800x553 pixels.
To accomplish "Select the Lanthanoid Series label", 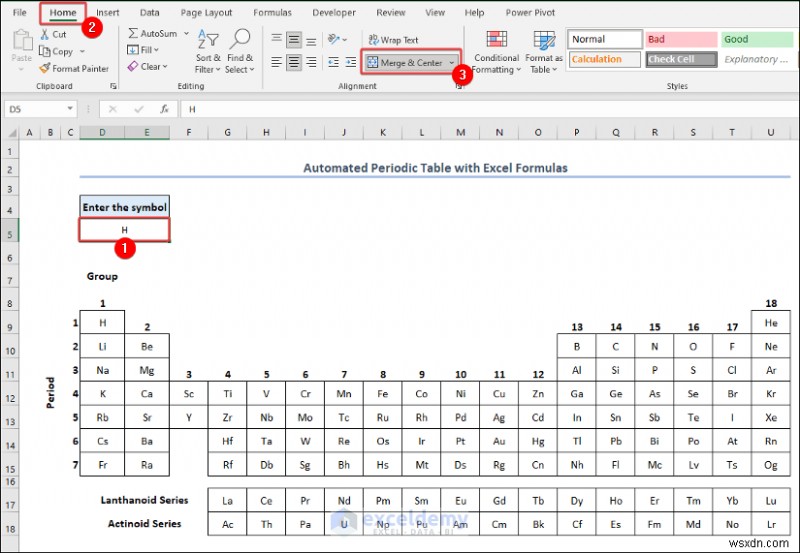I will [144, 500].
